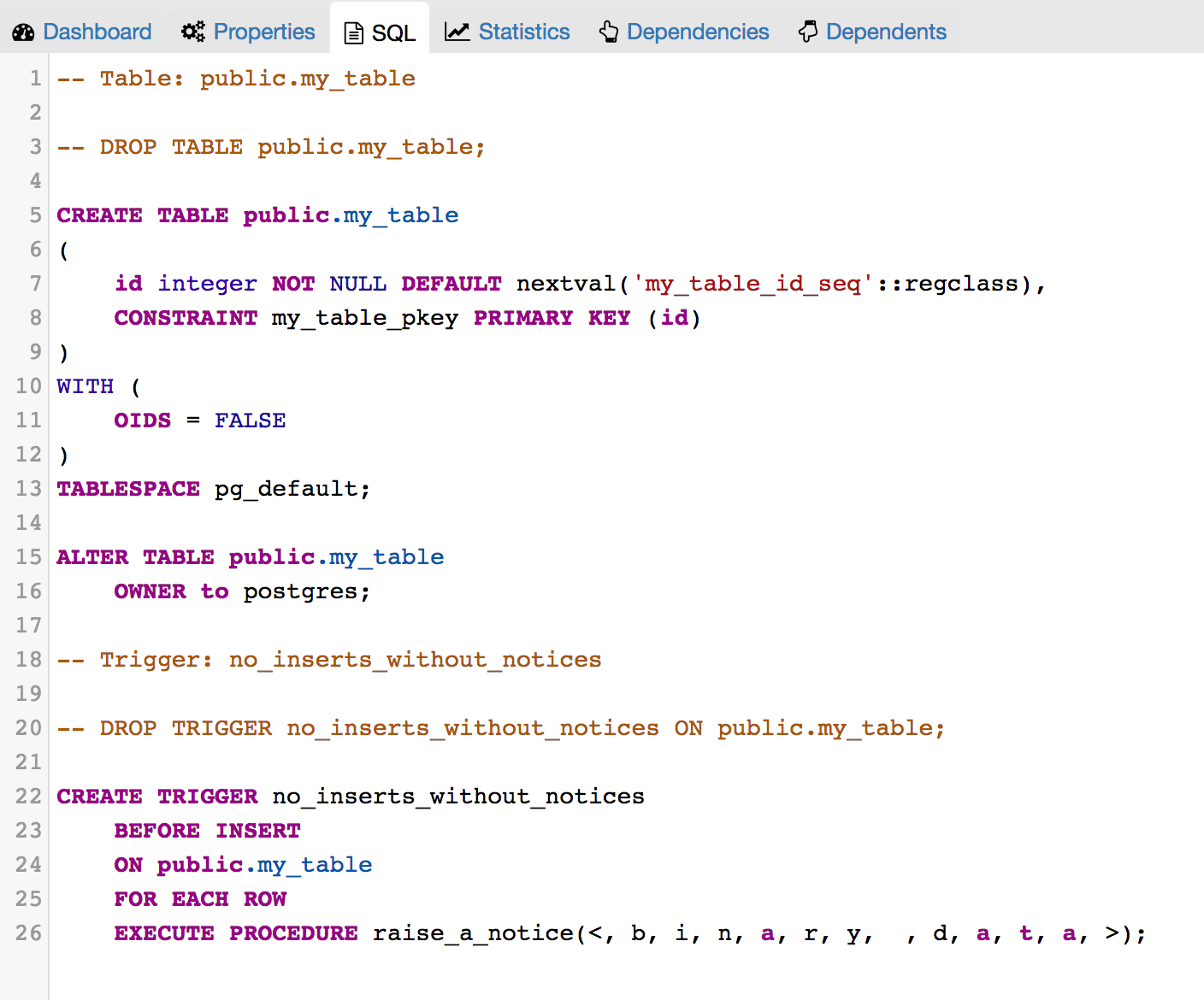Click 'postgres;' on line 16

pyautogui.click(x=307, y=591)
